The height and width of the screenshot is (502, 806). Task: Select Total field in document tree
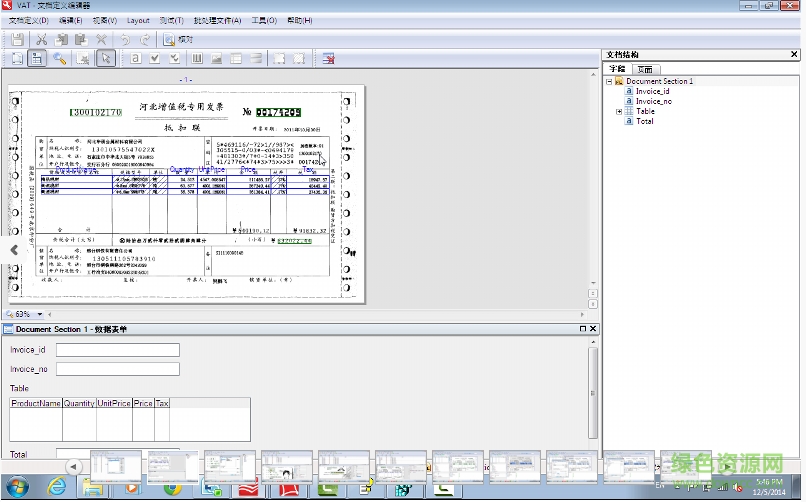645,121
